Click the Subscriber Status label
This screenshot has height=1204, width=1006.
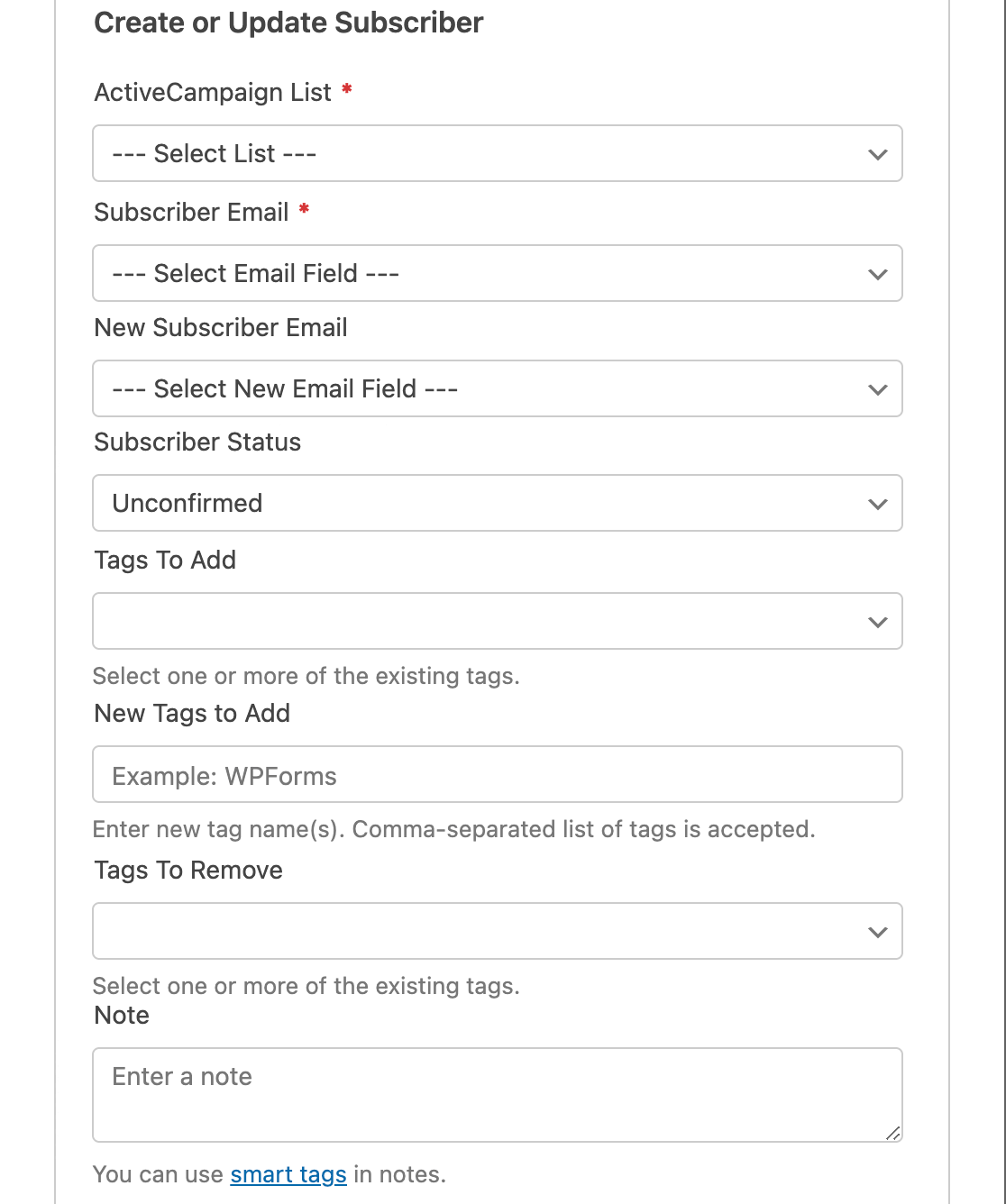click(197, 442)
